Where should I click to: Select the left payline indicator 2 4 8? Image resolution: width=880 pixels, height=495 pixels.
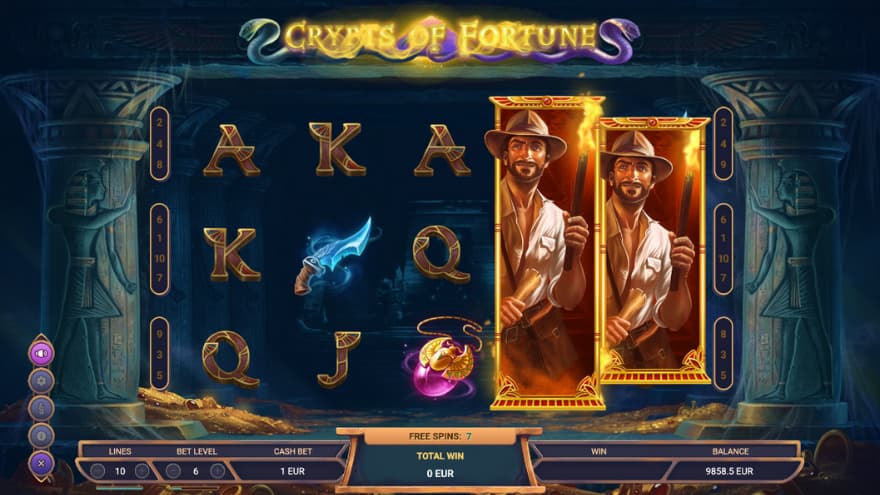click(x=159, y=144)
